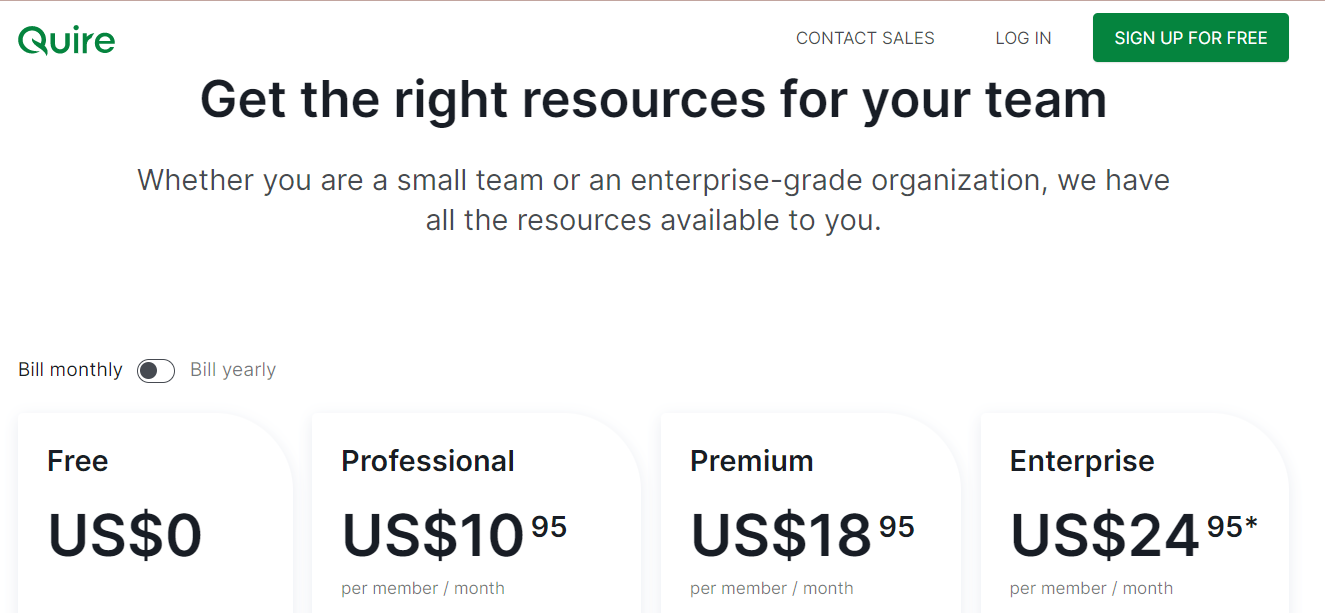Click per member / month under Premium

point(772,588)
